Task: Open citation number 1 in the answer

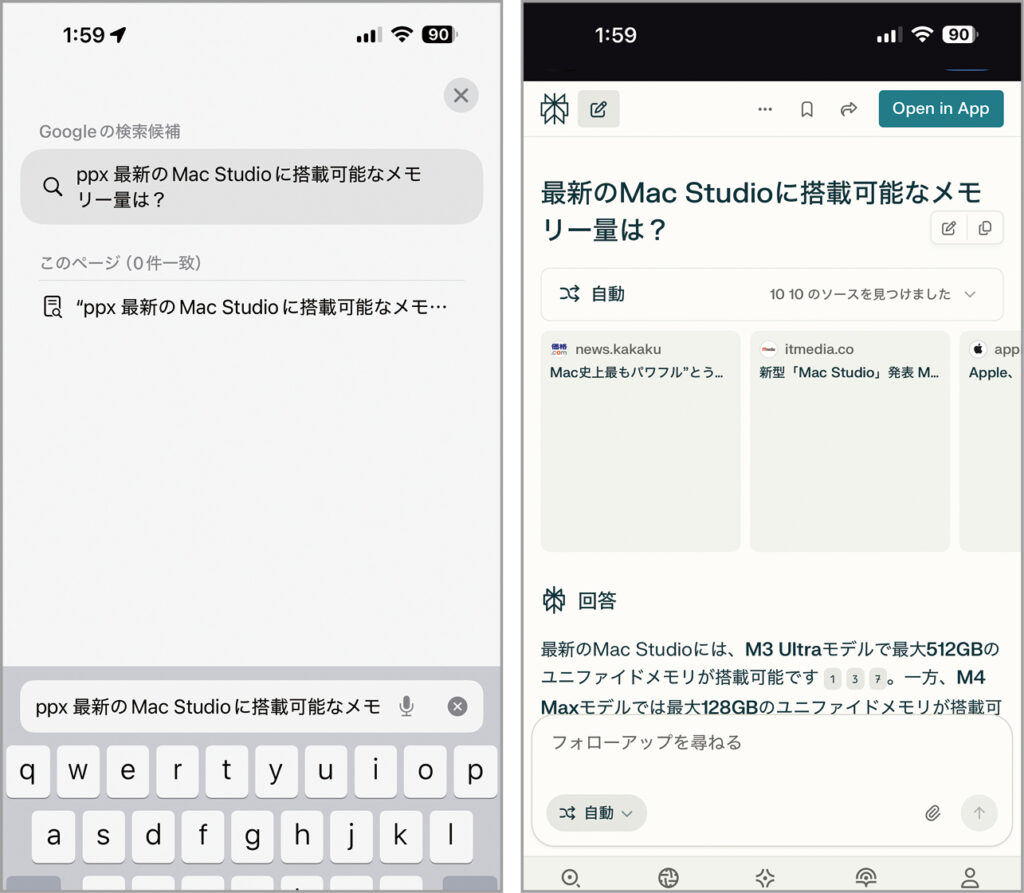Action: click(832, 679)
